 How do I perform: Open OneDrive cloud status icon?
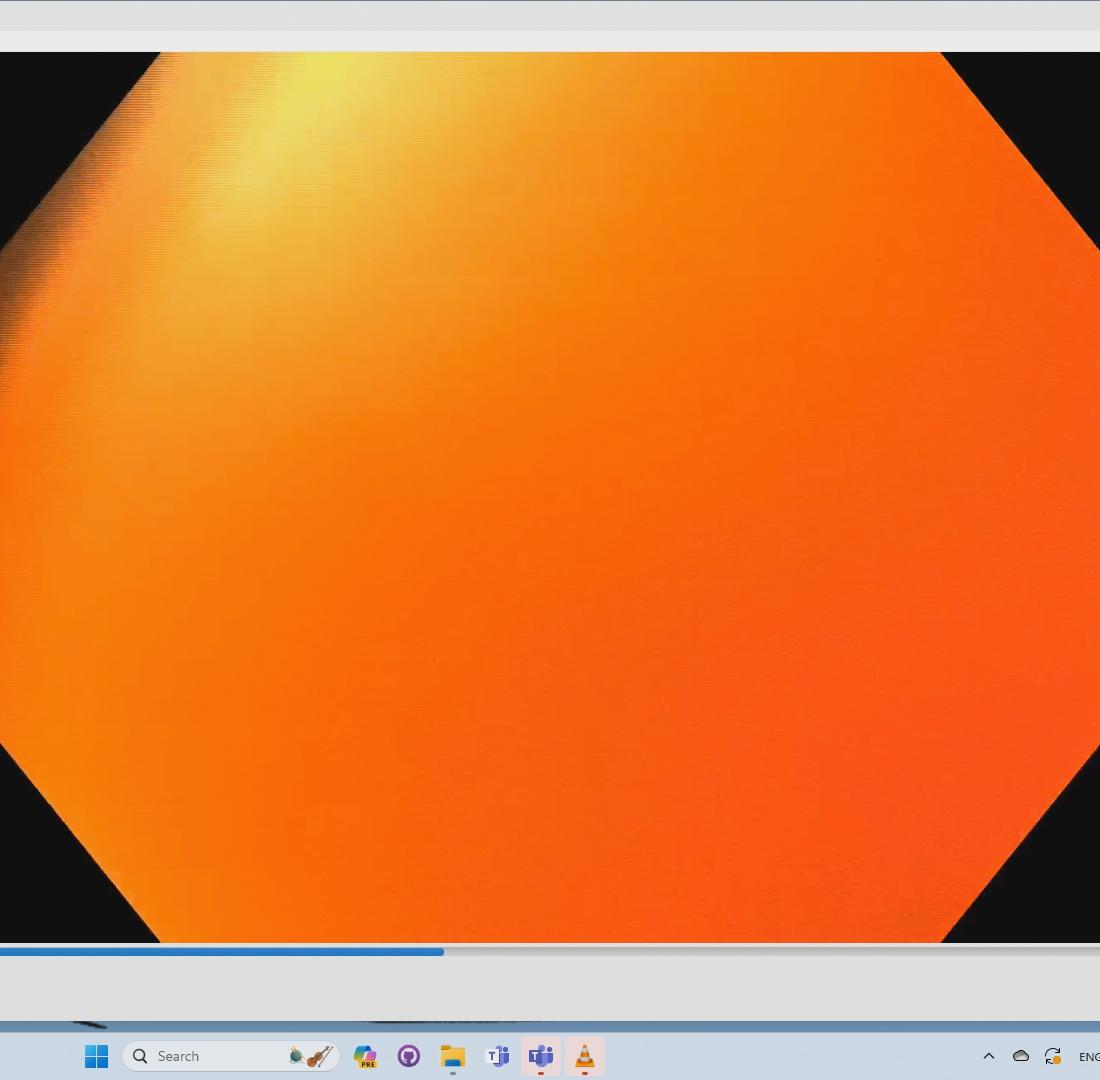point(1021,1056)
